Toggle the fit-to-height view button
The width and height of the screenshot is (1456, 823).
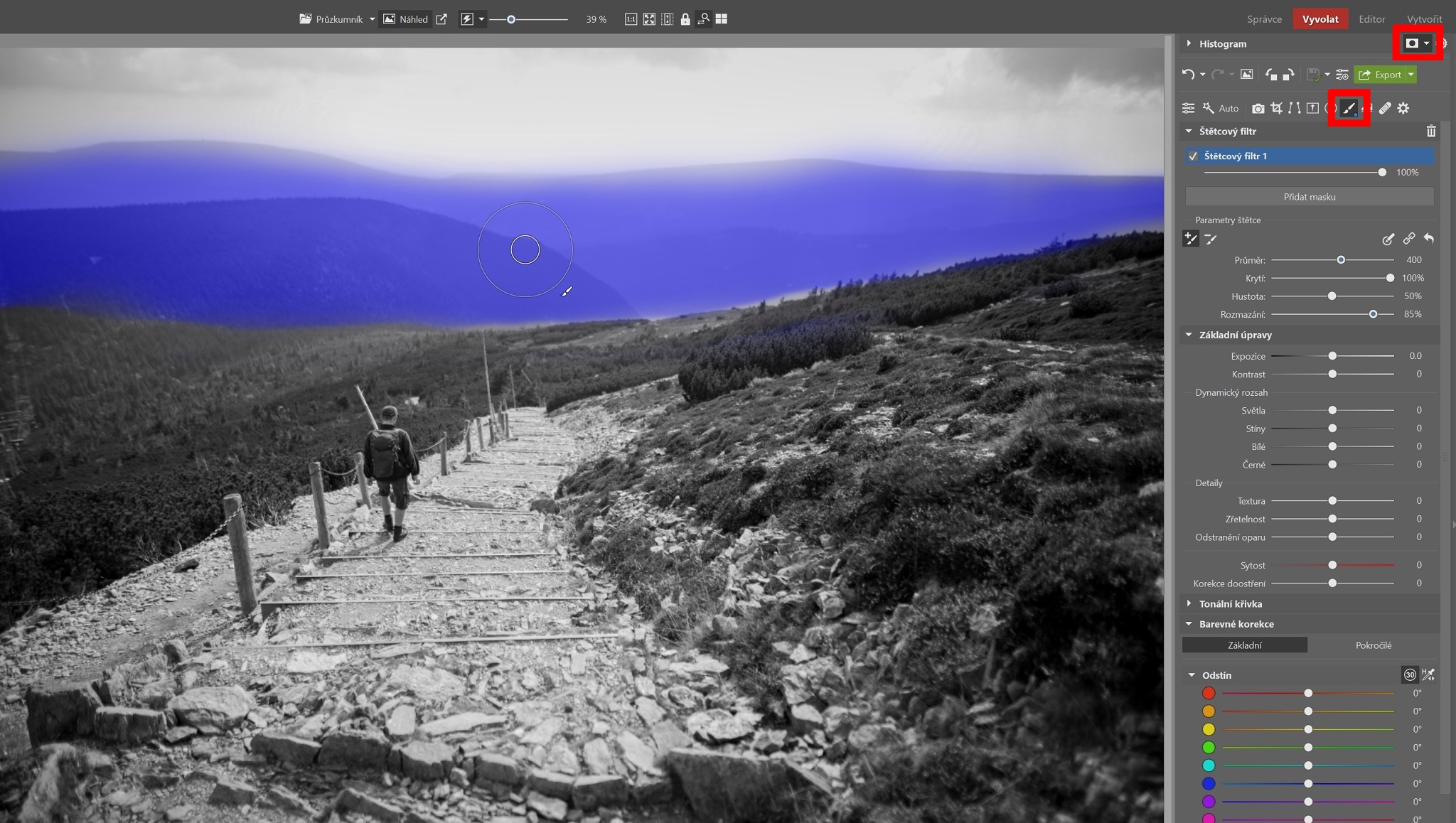tap(668, 19)
